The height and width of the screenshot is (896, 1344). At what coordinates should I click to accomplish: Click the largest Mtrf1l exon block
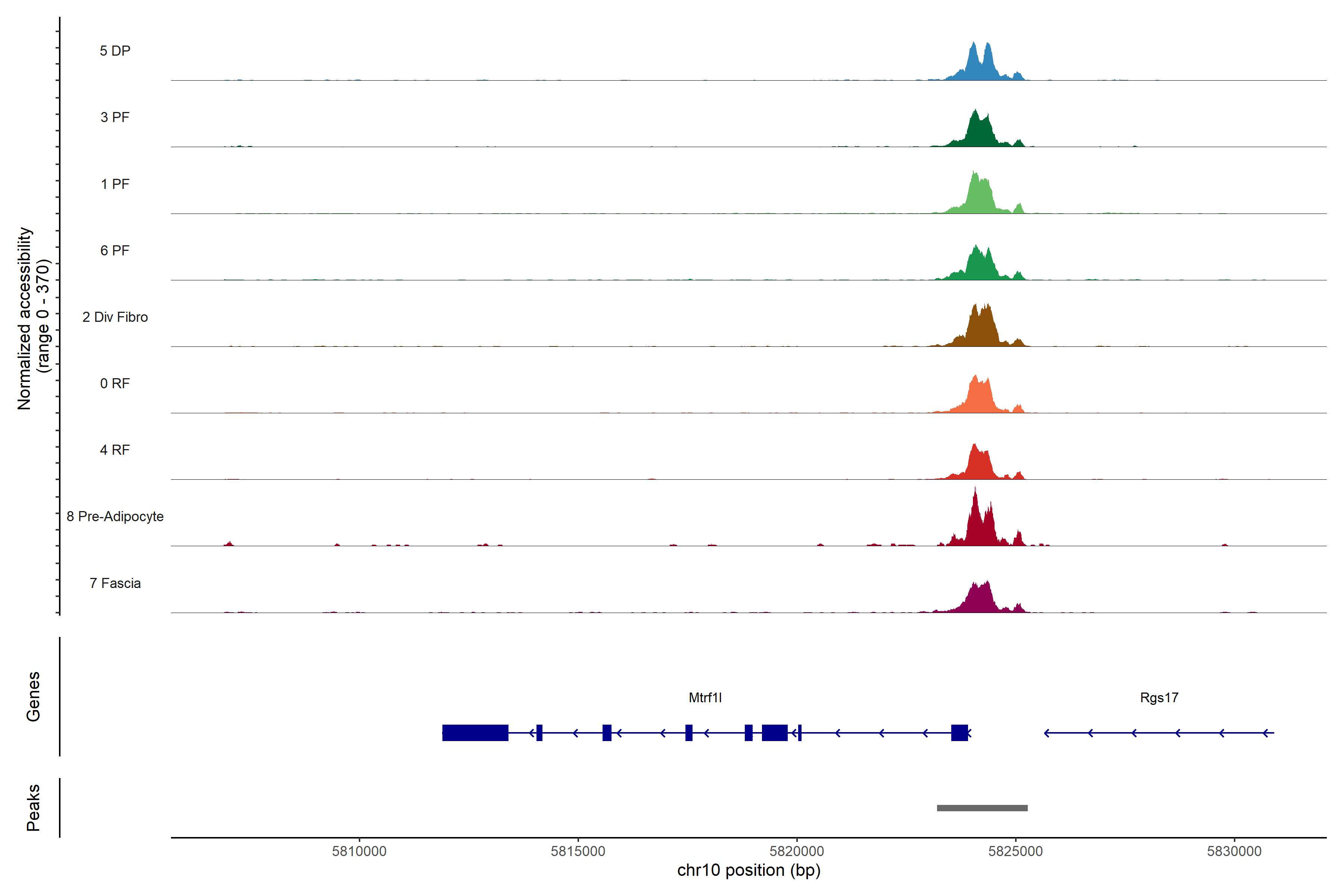475,732
